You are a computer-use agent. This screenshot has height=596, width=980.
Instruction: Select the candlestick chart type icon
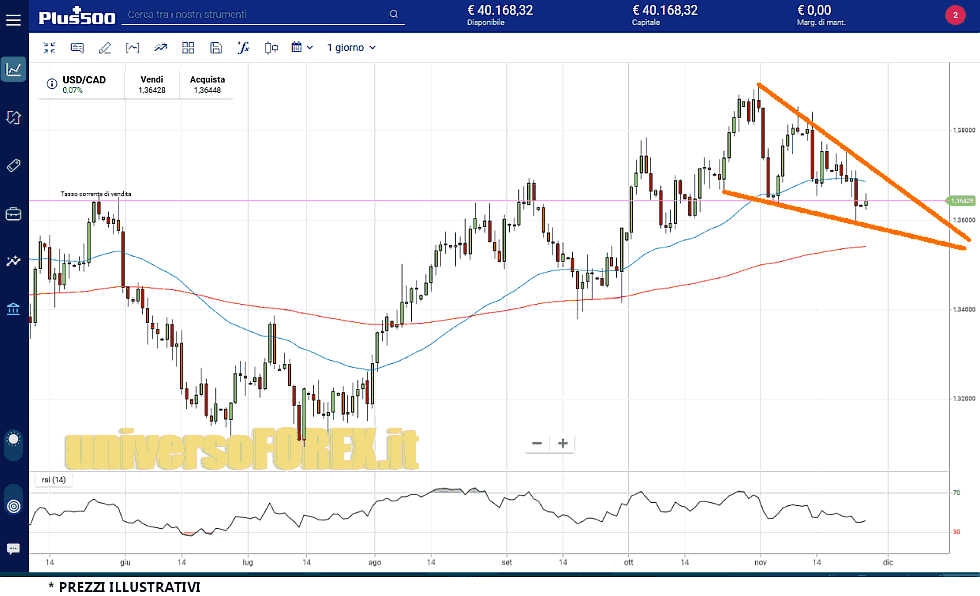[270, 47]
